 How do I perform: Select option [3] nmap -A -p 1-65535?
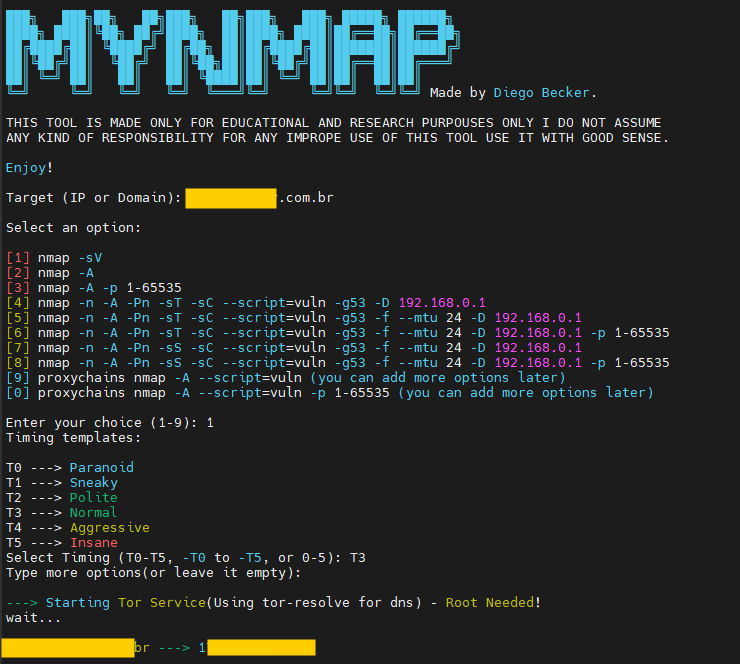[93, 288]
